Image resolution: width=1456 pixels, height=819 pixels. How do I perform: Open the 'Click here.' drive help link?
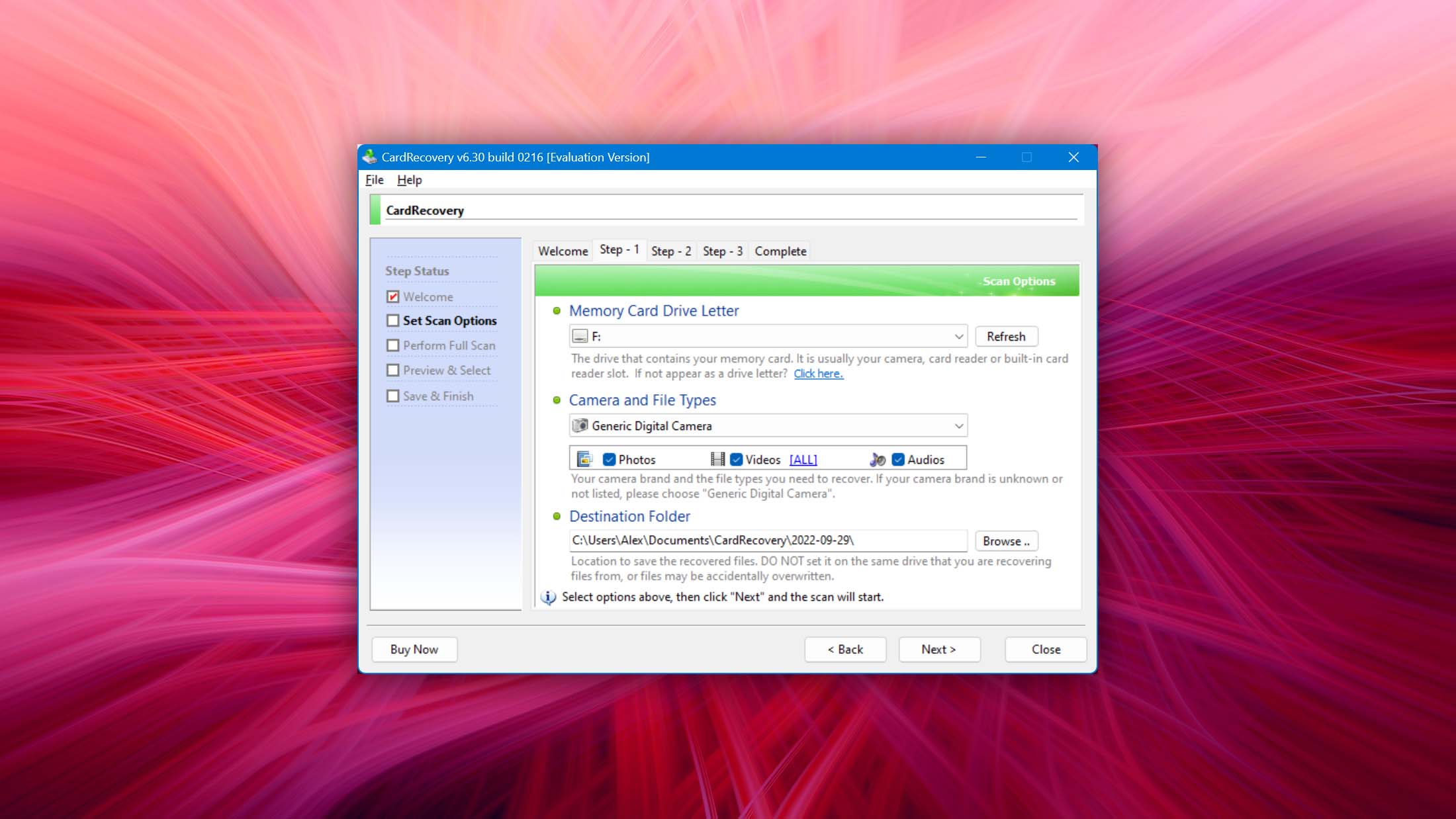818,374
